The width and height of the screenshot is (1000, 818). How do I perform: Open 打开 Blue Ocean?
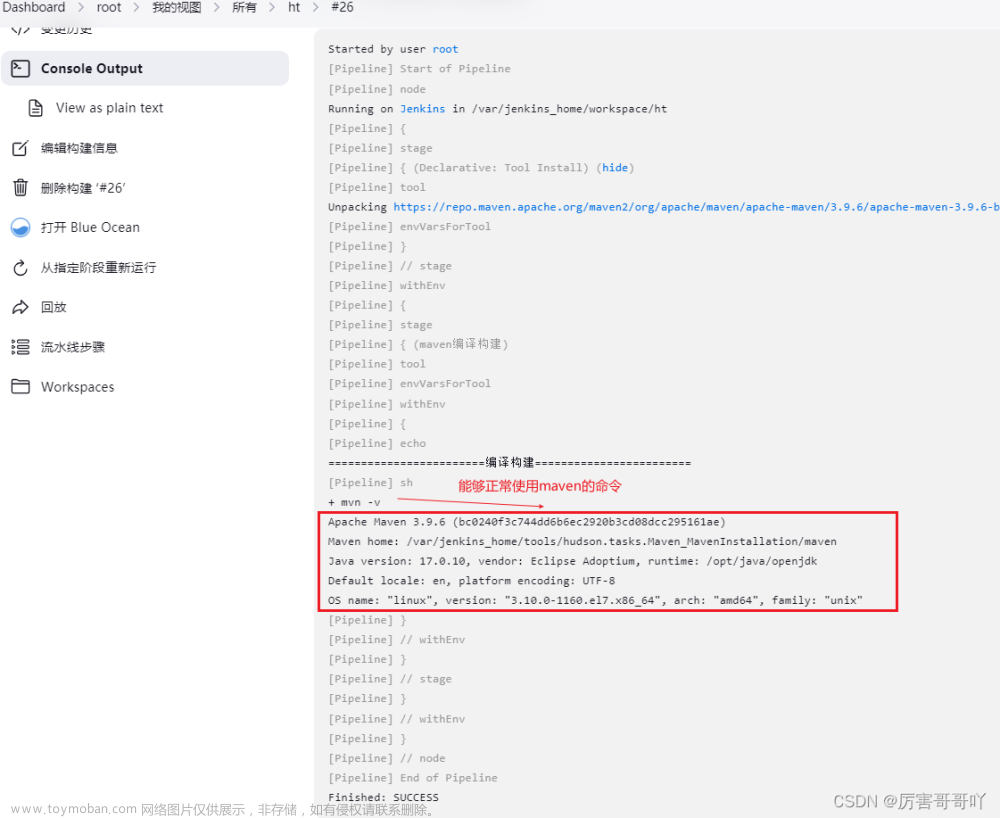pos(90,228)
